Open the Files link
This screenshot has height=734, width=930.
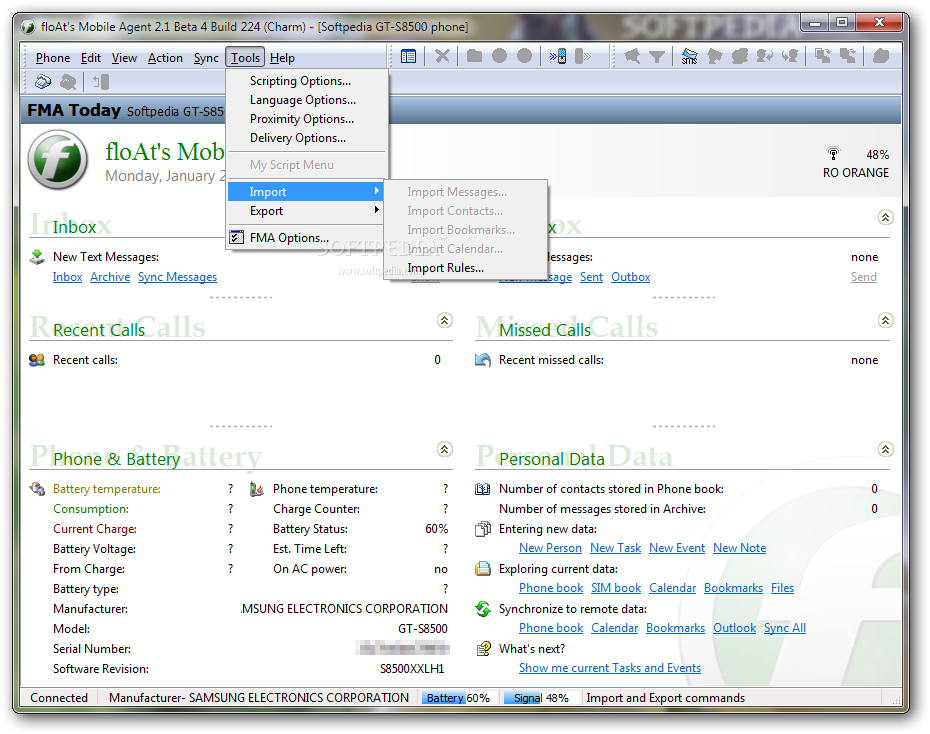click(x=782, y=588)
